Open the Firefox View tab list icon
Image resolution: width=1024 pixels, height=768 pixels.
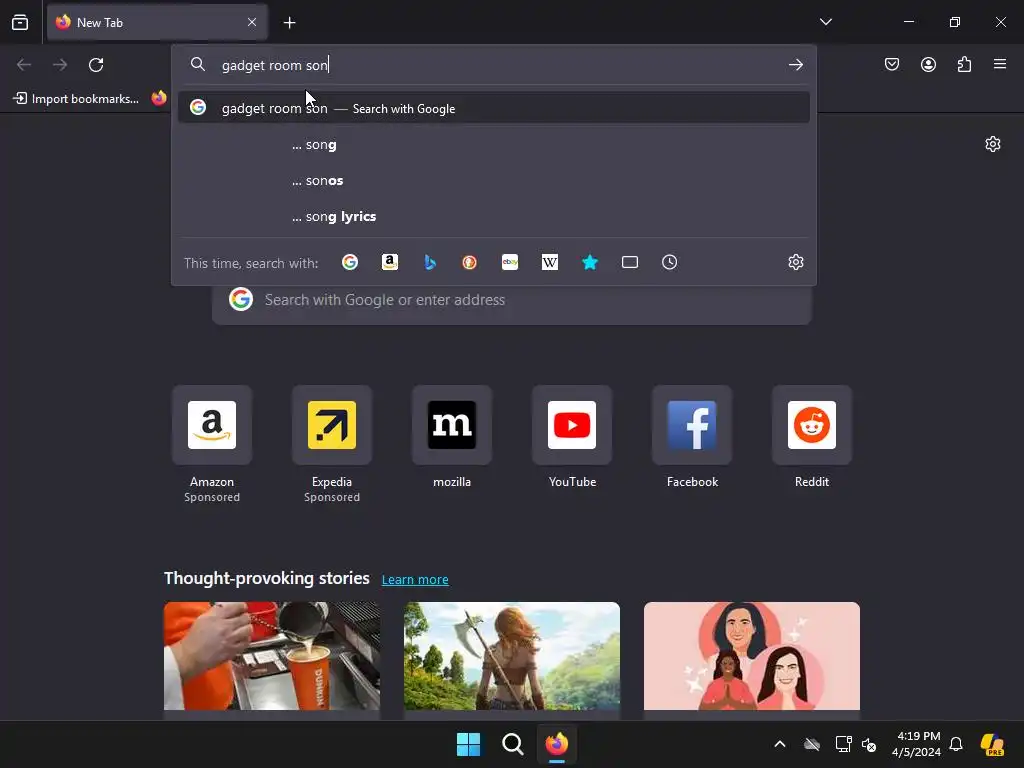pyautogui.click(x=20, y=22)
